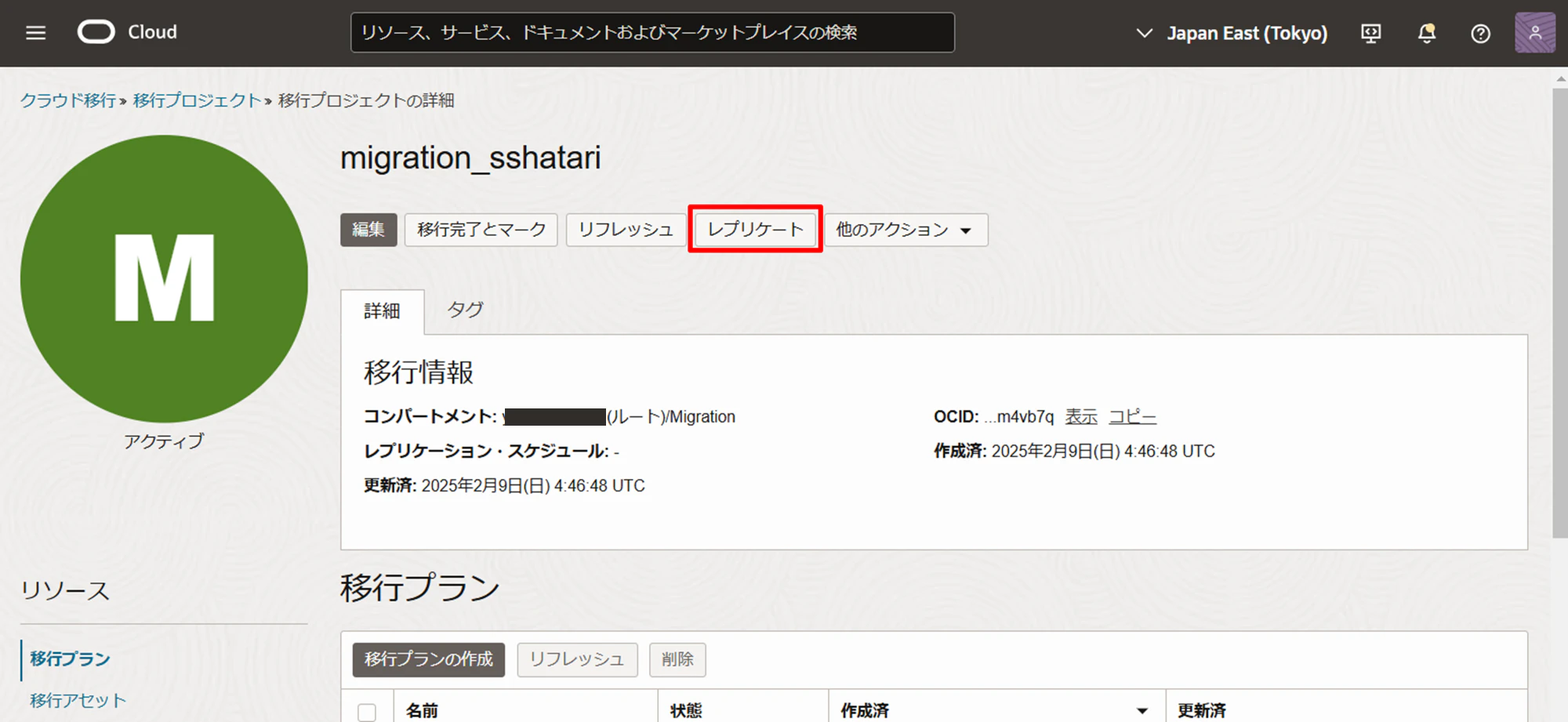The height and width of the screenshot is (722, 1568).
Task: Click the 更新済 column header
Action: click(x=1201, y=710)
